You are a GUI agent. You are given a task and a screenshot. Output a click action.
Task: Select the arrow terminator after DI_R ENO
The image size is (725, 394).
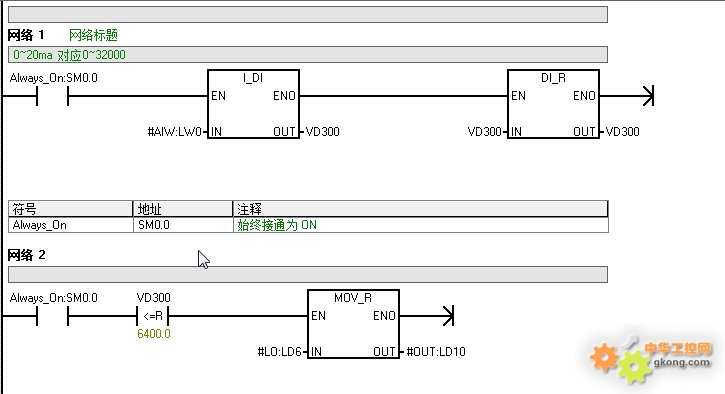point(648,96)
